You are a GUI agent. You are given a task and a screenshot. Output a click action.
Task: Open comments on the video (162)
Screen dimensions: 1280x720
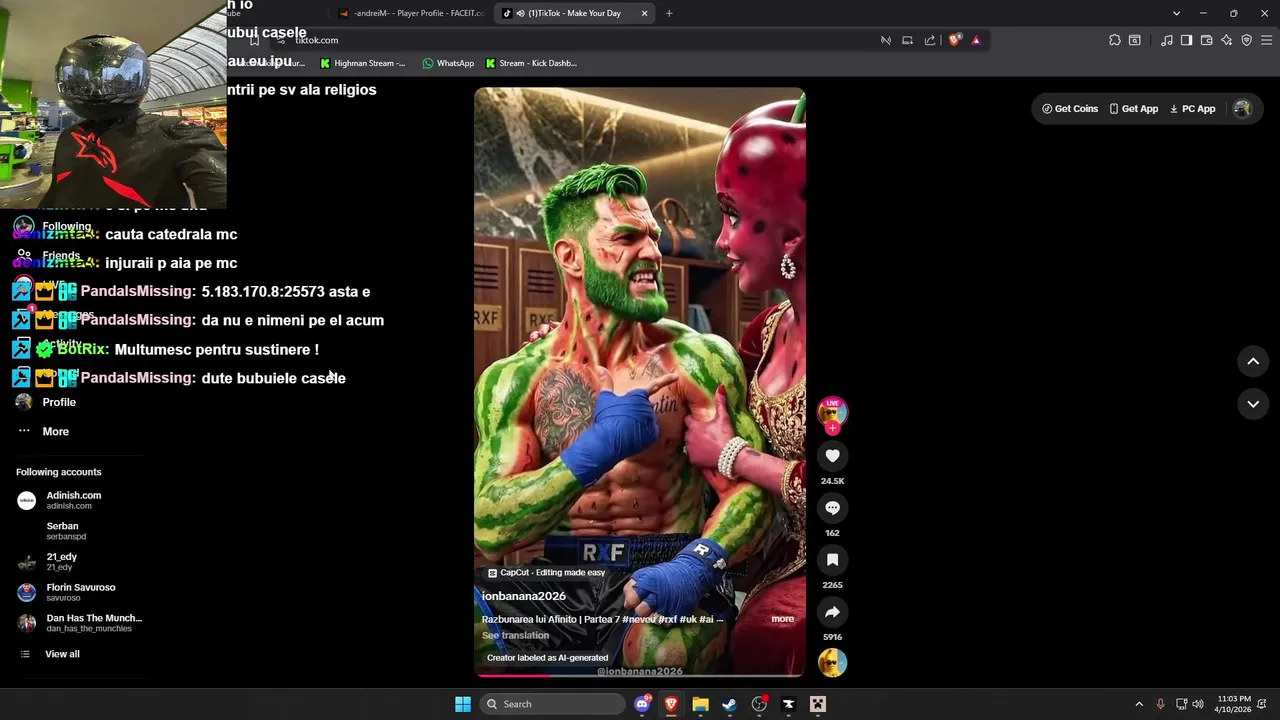click(x=832, y=508)
